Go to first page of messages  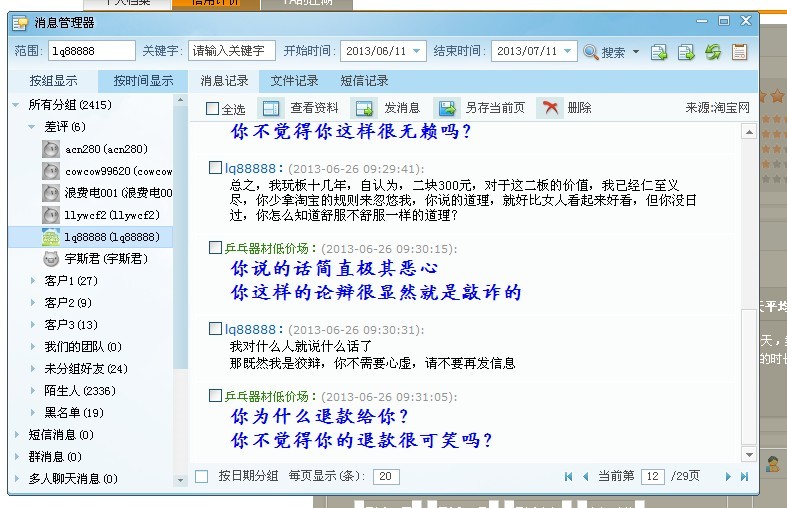568,476
